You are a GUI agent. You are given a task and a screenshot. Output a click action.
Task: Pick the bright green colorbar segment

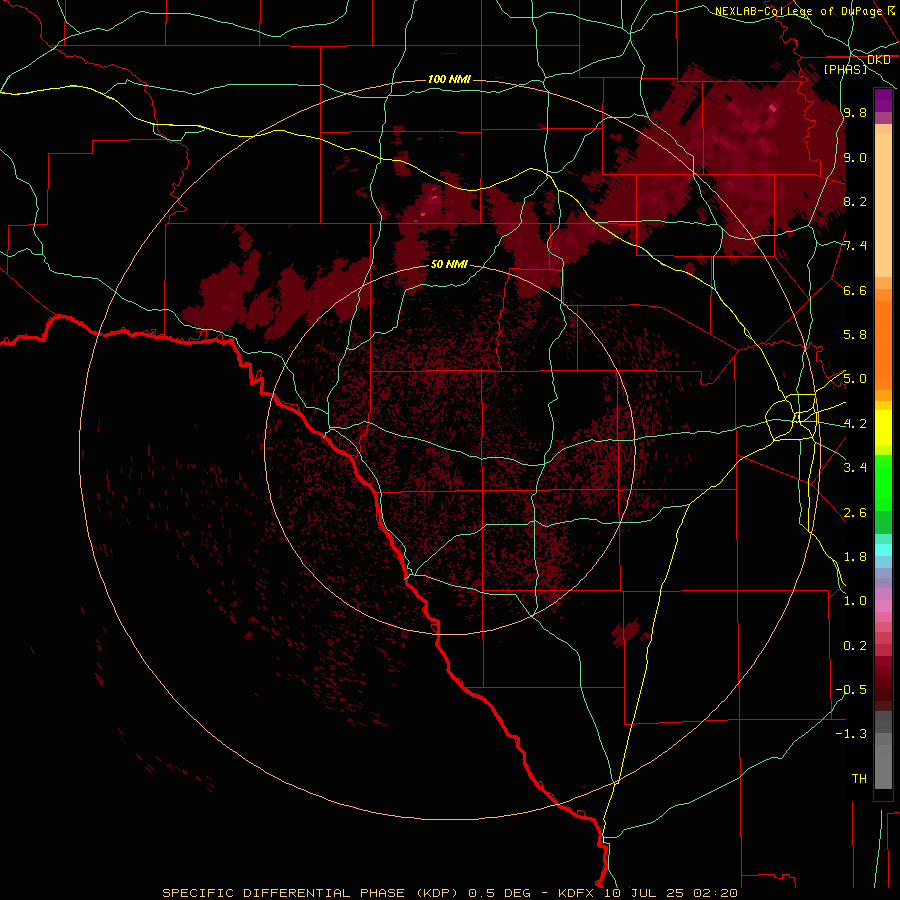[883, 482]
